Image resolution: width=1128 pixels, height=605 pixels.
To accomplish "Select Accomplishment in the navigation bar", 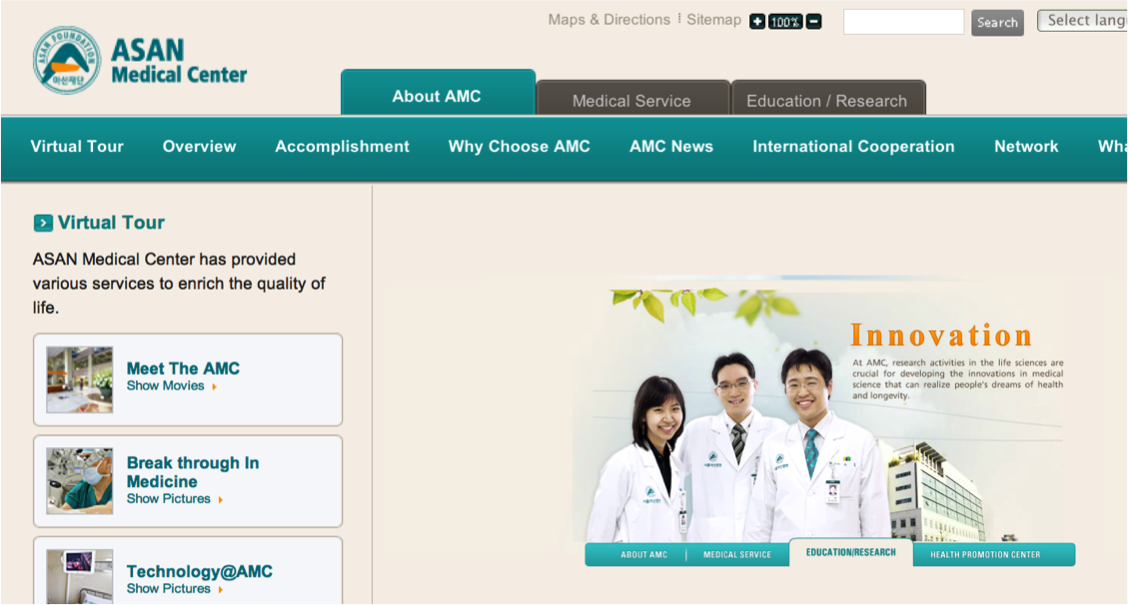I will (x=342, y=147).
